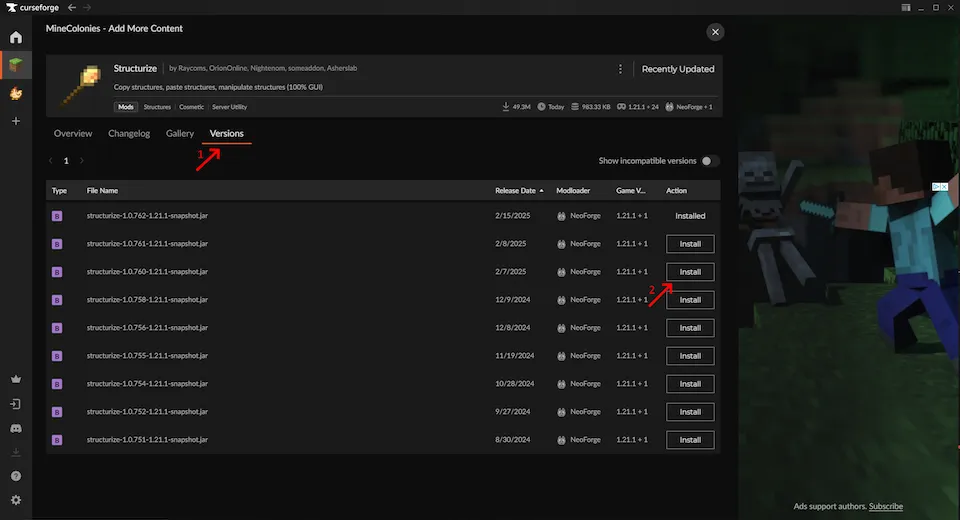The width and height of the screenshot is (960, 520).
Task: Click the back navigation arrow in title bar
Action: tap(72, 7)
